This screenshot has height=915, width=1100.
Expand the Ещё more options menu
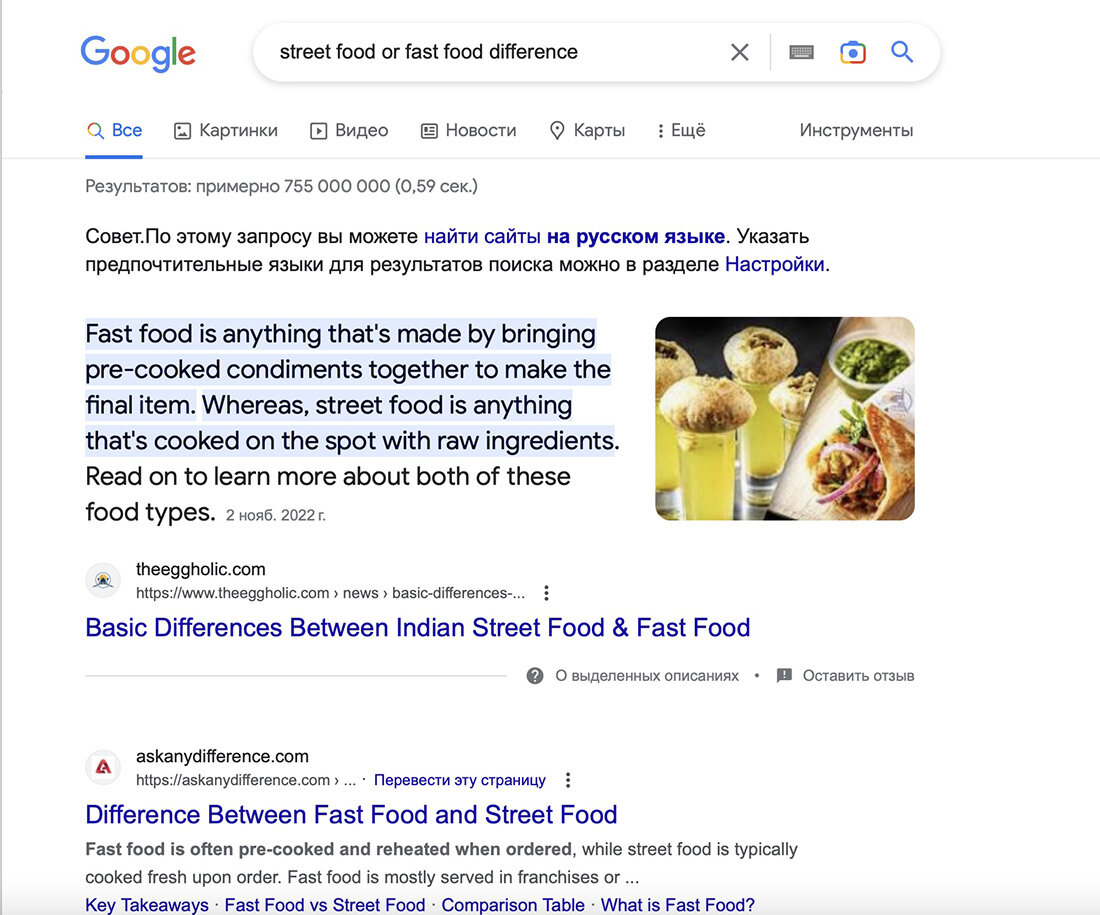pos(680,131)
